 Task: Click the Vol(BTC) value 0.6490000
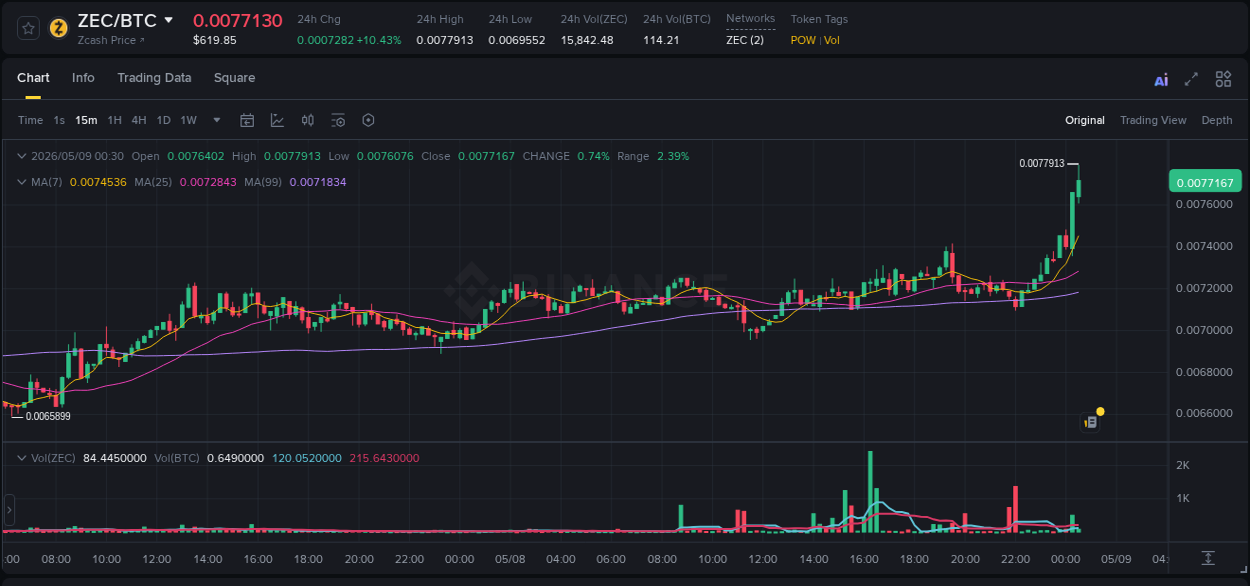click(x=236, y=458)
